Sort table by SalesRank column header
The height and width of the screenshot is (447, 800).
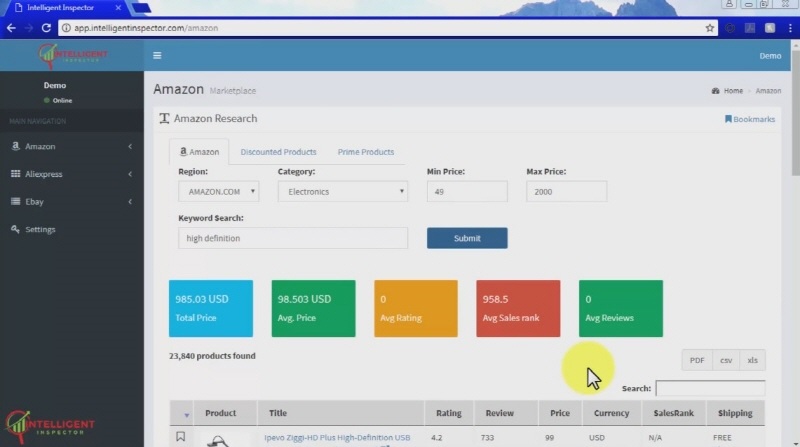[673, 413]
